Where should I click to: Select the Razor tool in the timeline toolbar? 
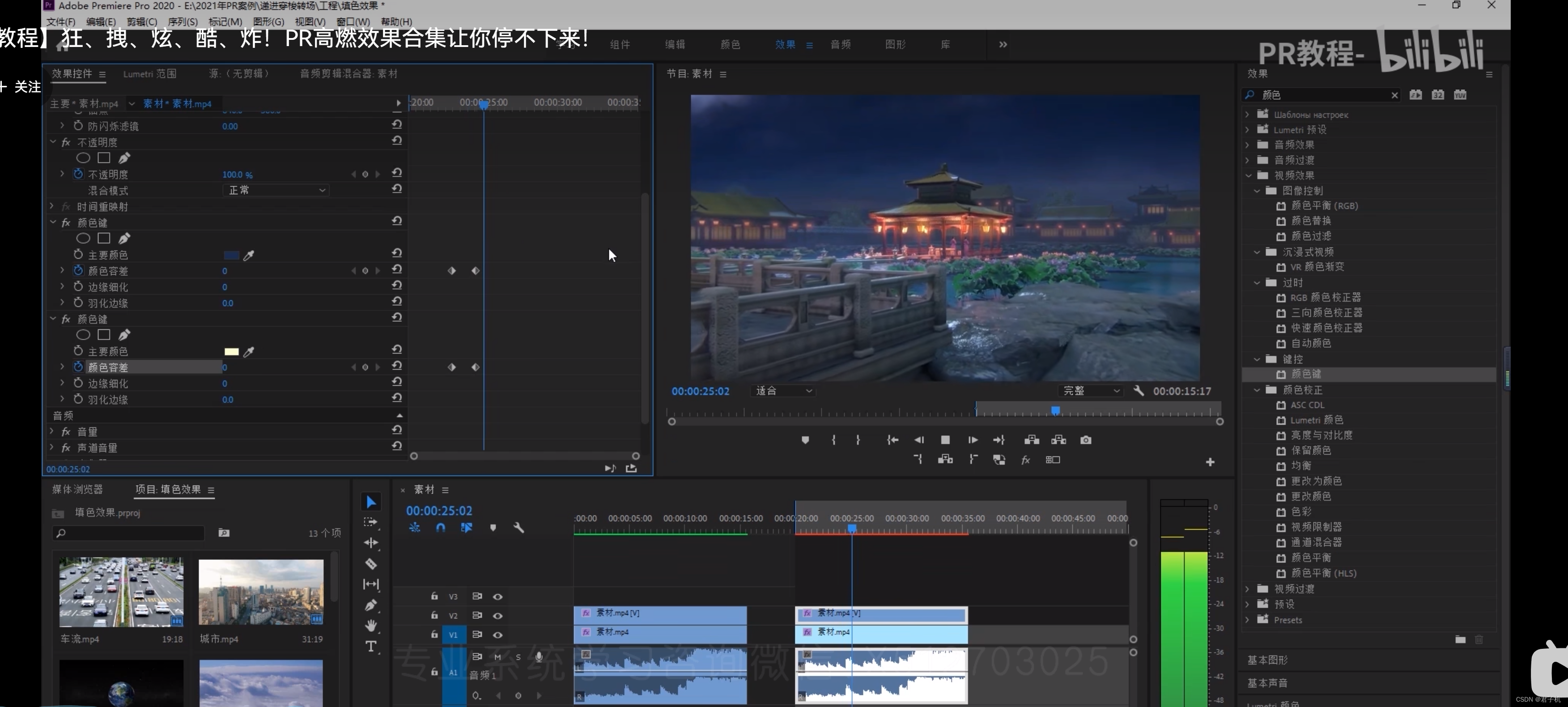coord(371,564)
